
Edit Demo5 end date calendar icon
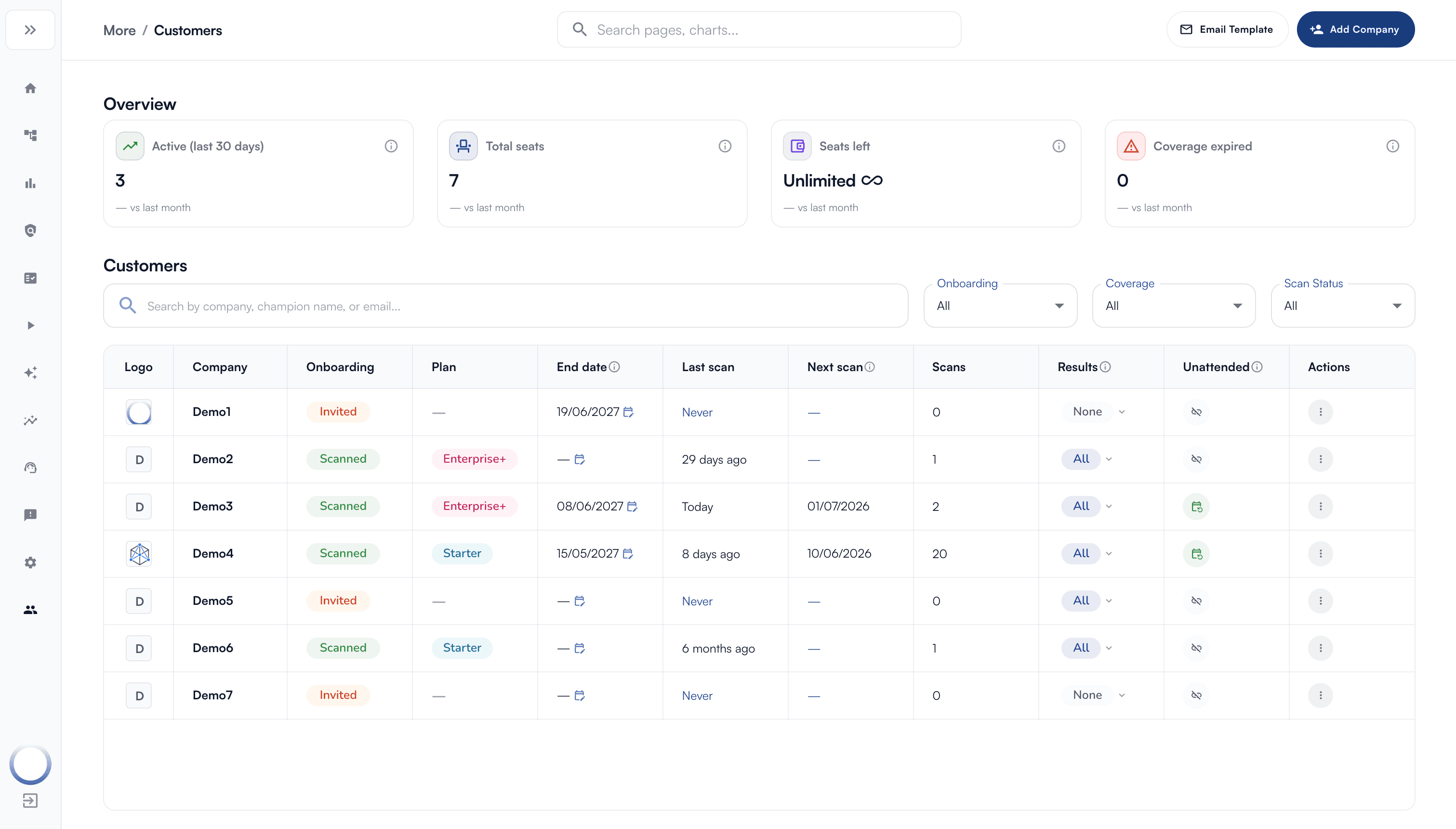click(580, 601)
